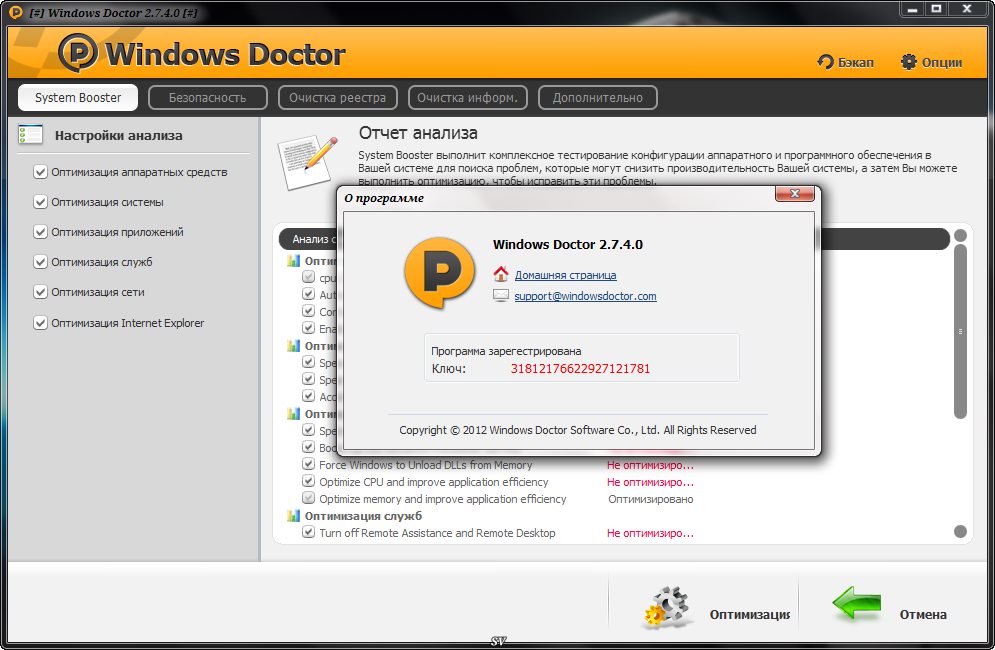The image size is (995, 650).
Task: Click Не оптимизиро… status for Remote Assistance
Action: pos(650,533)
